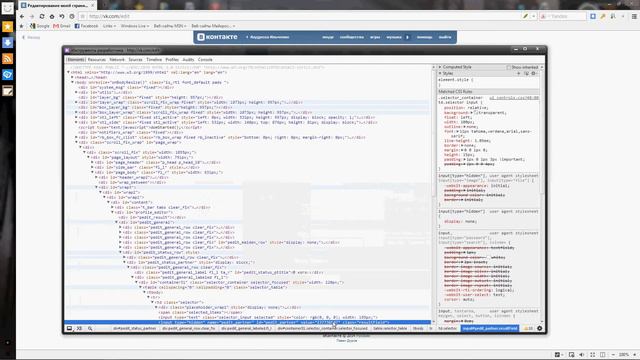
Task: Collapse the html root node triangle
Action: [69, 72]
